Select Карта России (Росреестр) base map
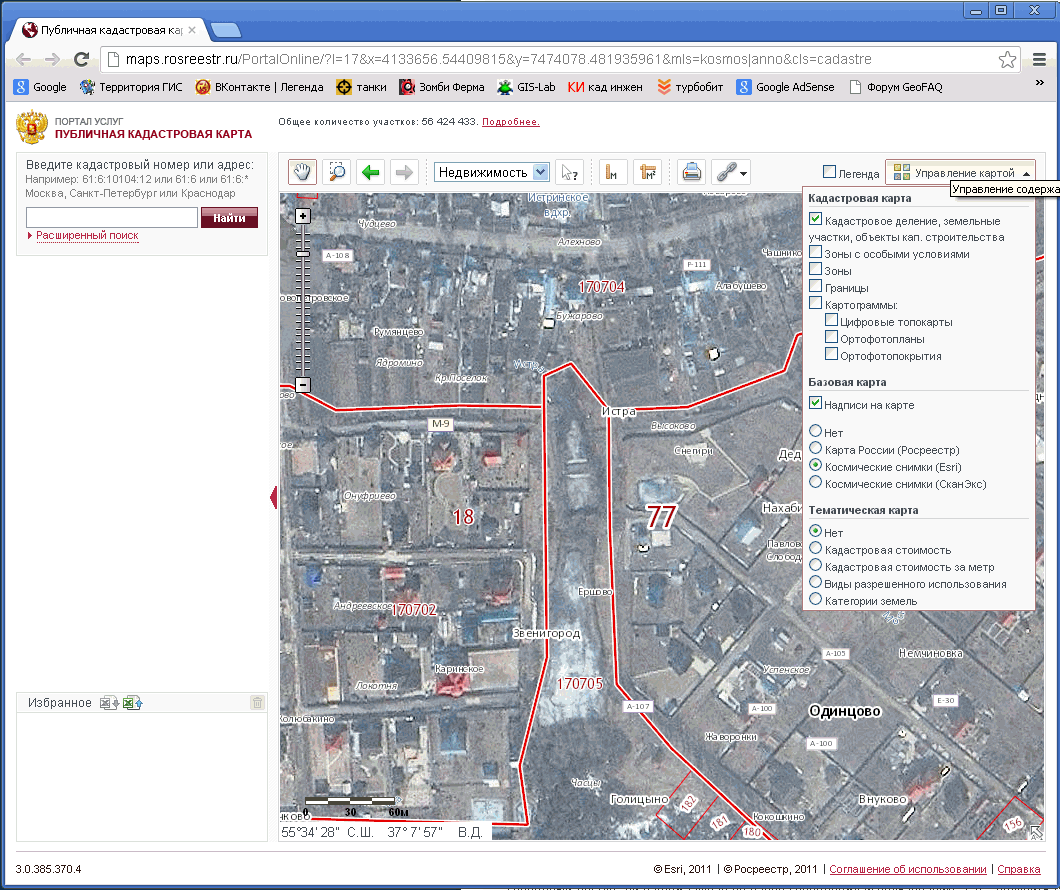Image resolution: width=1060 pixels, height=890 pixels. pos(816,449)
